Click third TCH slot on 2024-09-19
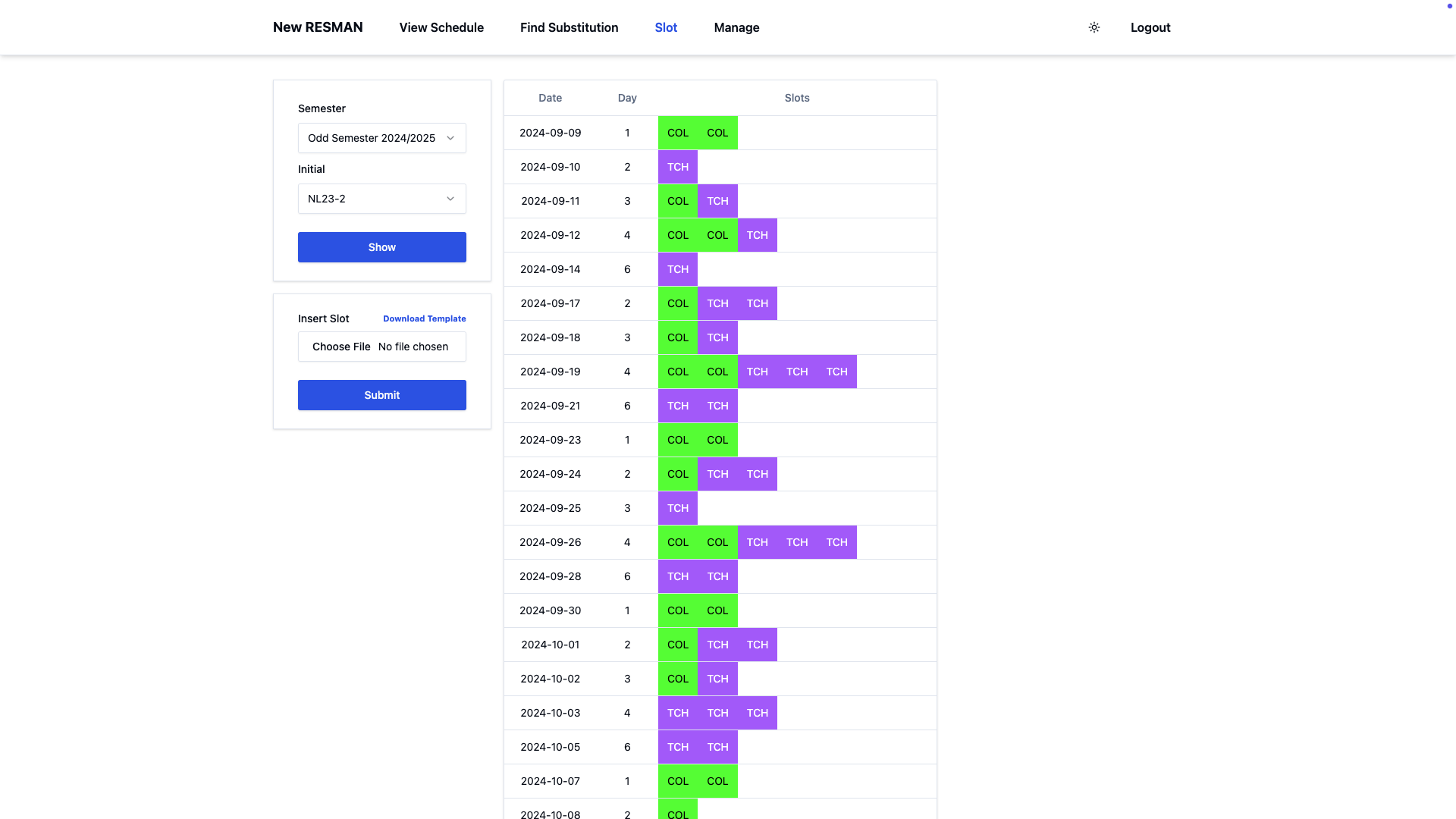The image size is (1456, 819). [836, 372]
